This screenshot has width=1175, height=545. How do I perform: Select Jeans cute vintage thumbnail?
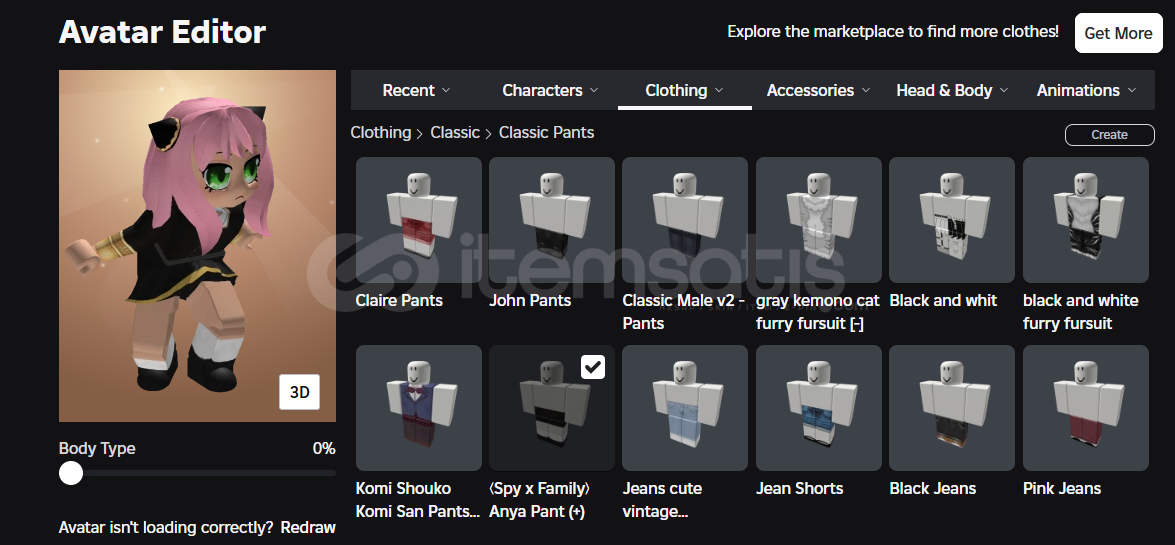click(685, 408)
